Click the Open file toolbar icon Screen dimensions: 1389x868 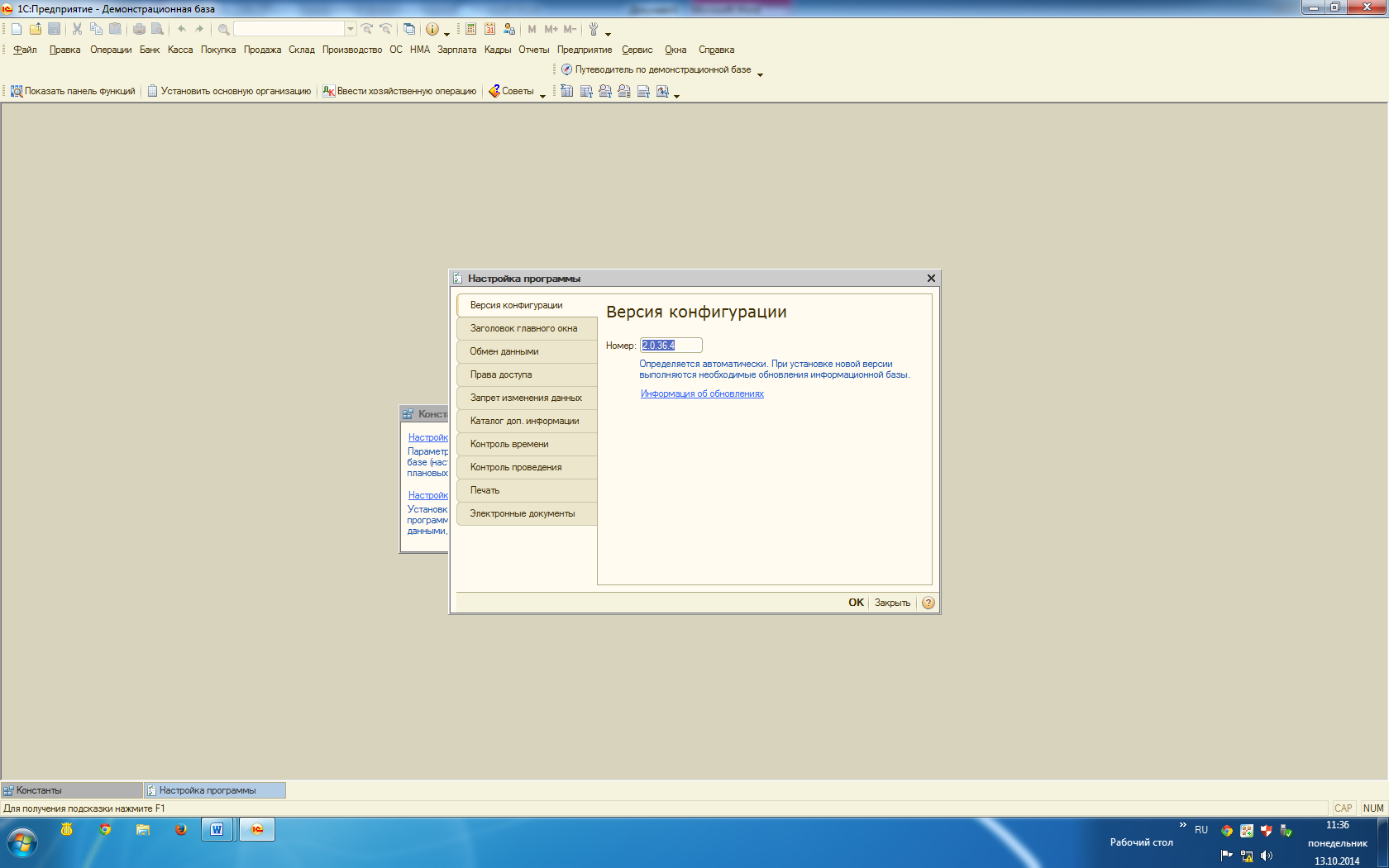[x=36, y=29]
